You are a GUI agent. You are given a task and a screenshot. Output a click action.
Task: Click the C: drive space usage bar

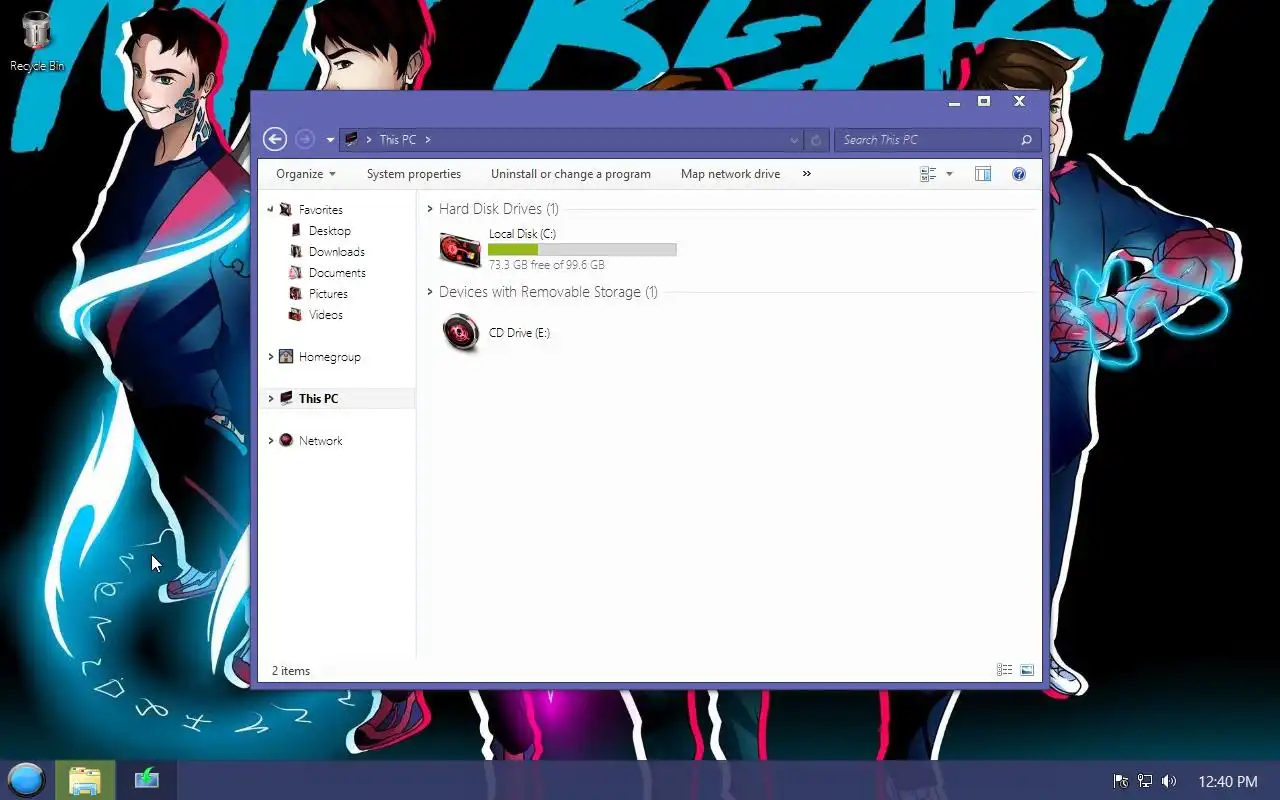point(582,250)
